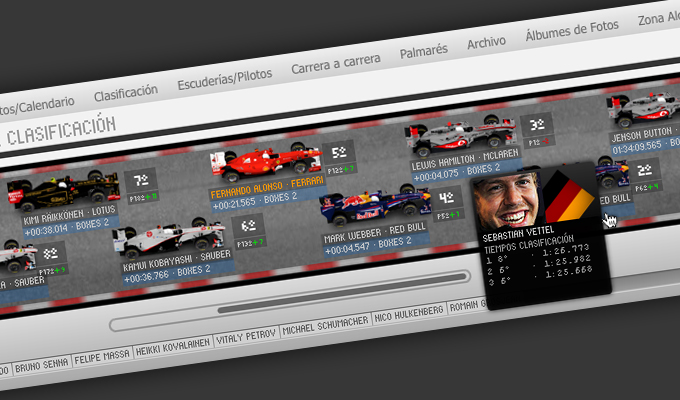Click the horizontal scrollbar thumb under the grid
The height and width of the screenshot is (400, 680).
(343, 293)
